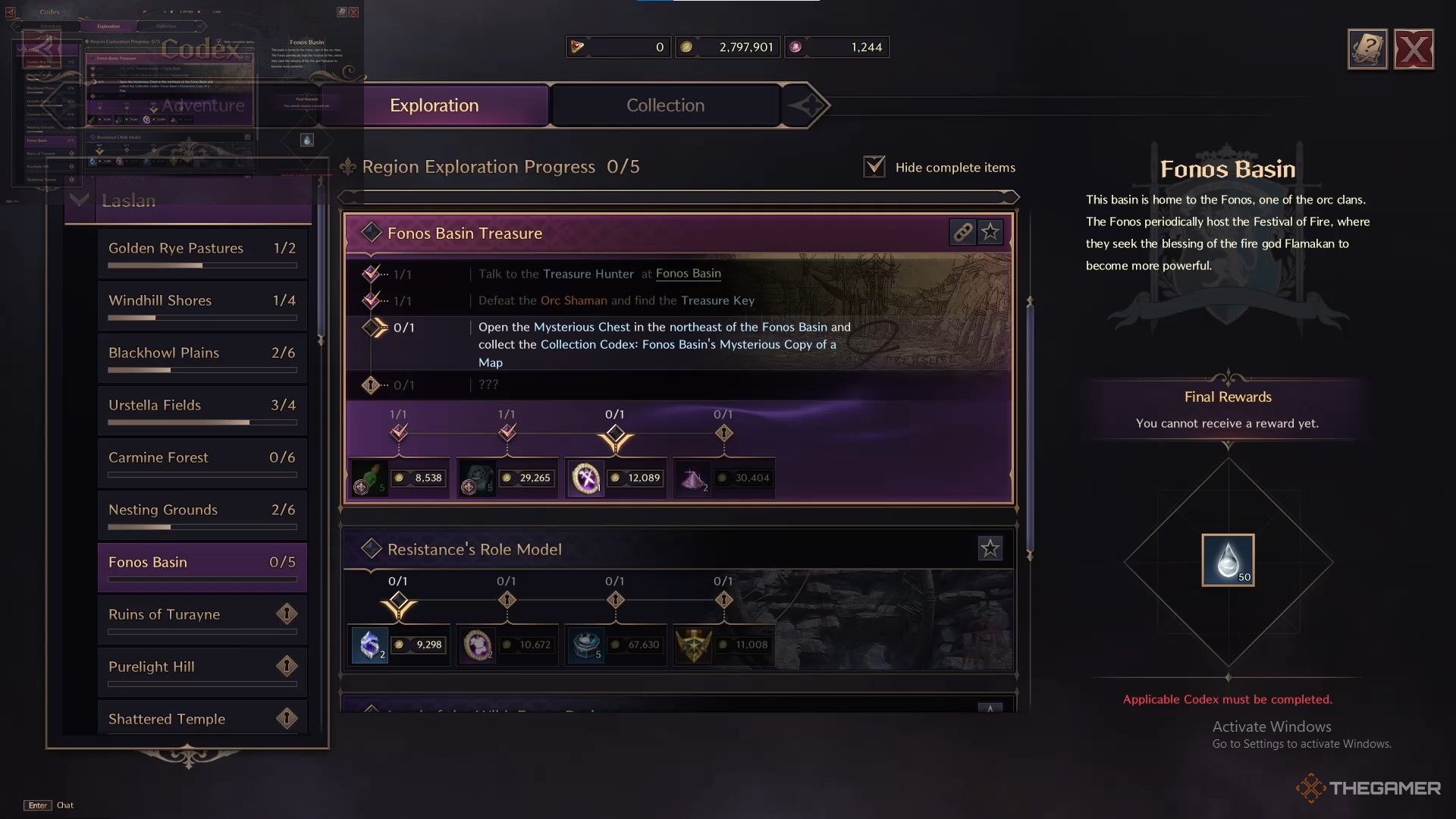This screenshot has height=819, width=1456.
Task: Toggle the Hide complete items checkbox
Action: pyautogui.click(x=872, y=166)
